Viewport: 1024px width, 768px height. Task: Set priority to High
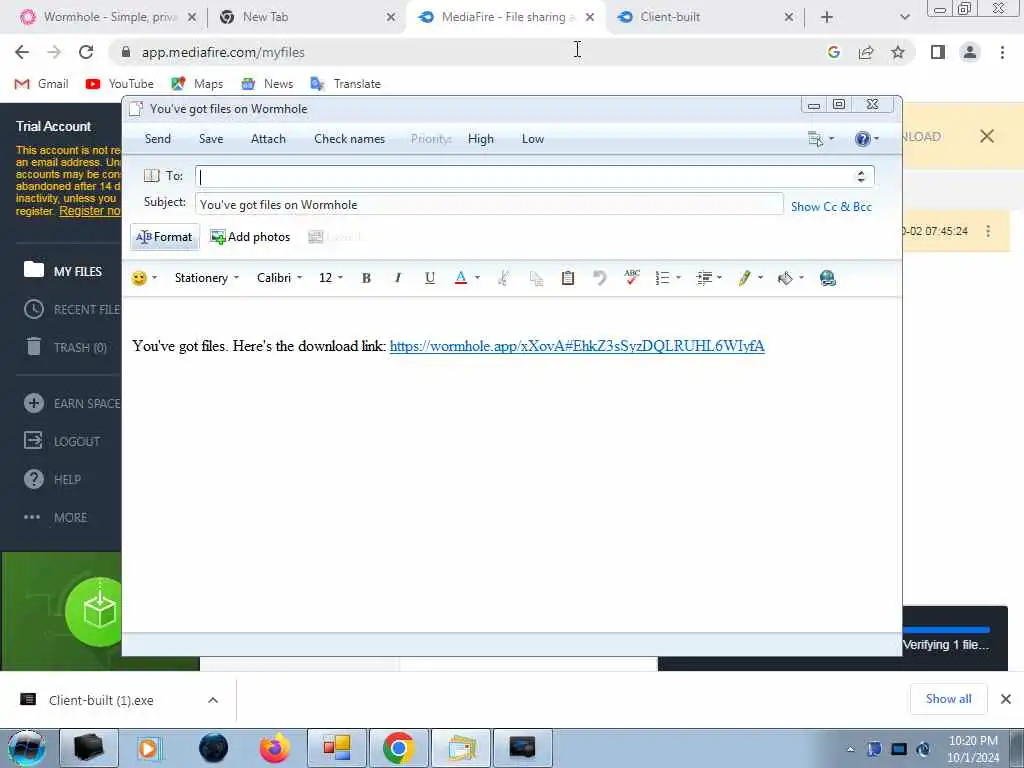[481, 139]
